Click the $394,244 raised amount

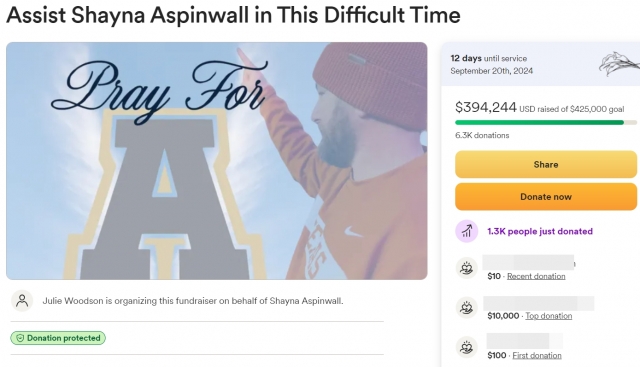pos(486,107)
